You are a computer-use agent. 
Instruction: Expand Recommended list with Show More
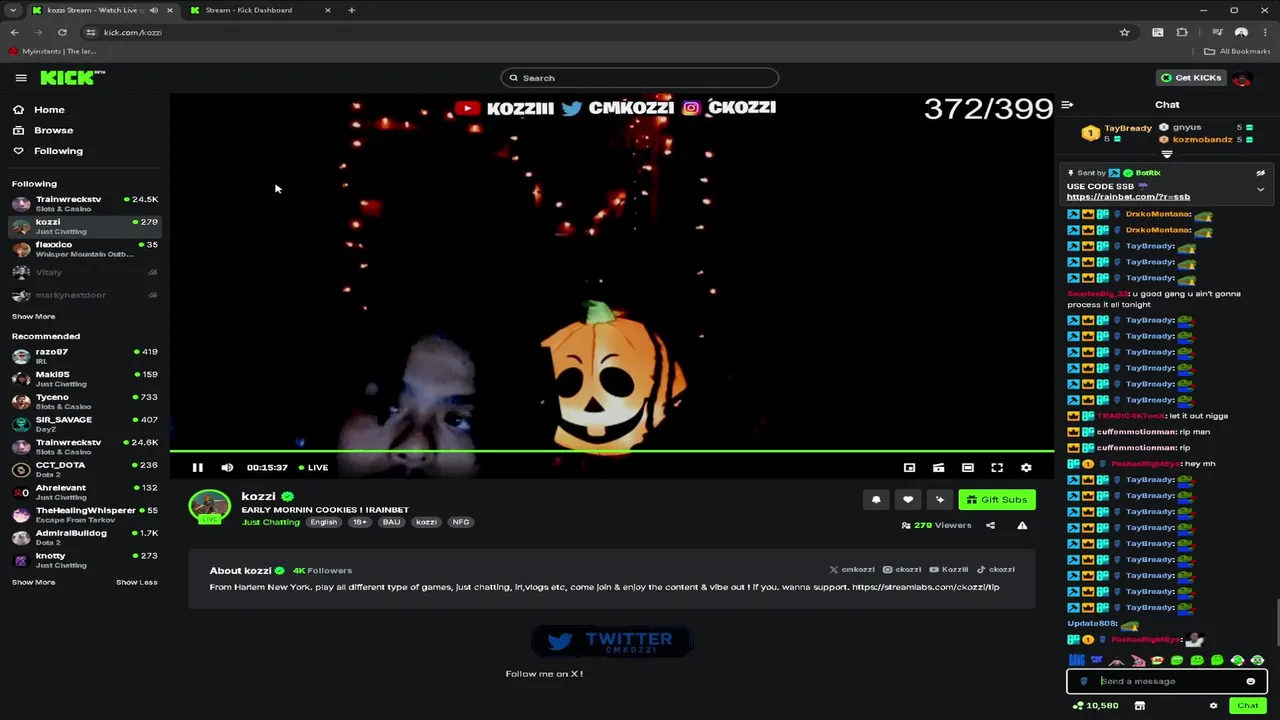click(33, 582)
